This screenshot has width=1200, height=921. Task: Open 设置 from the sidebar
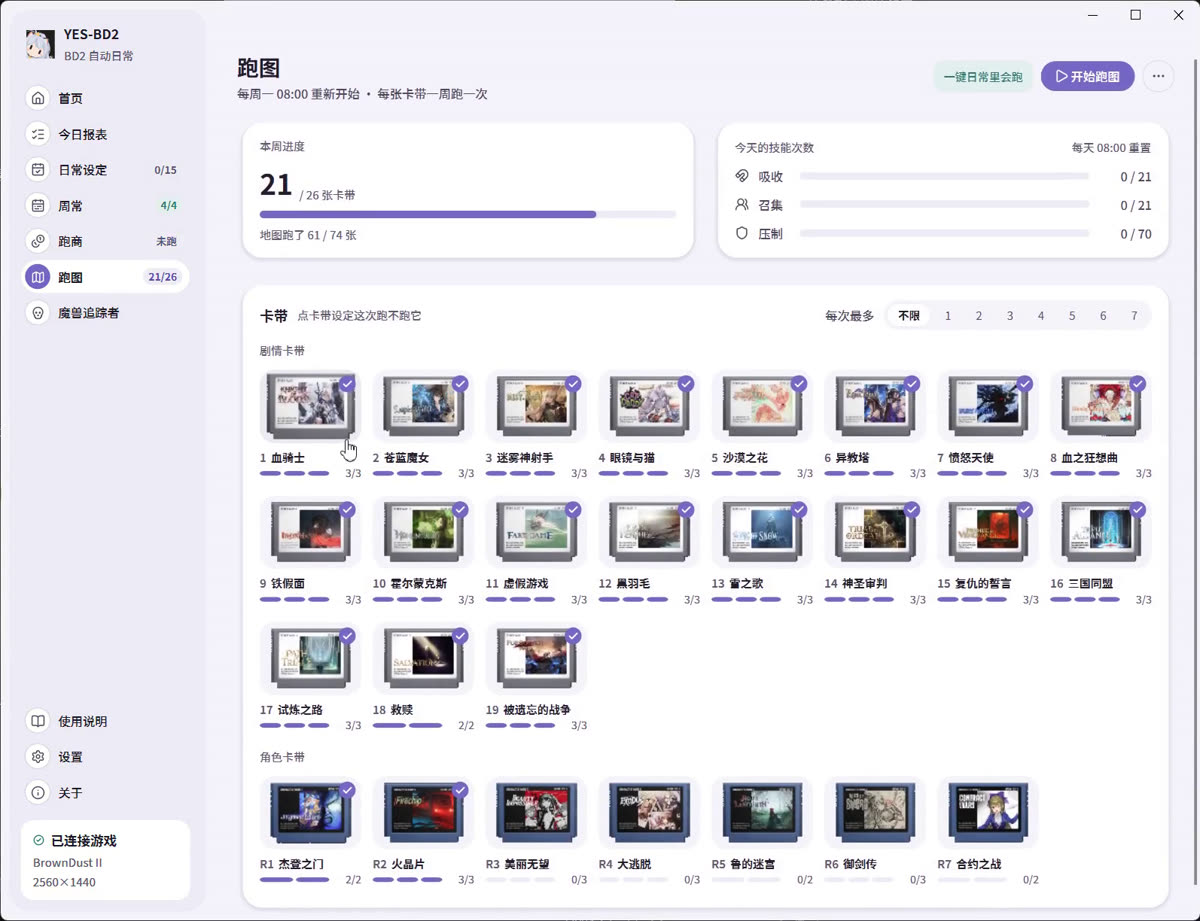(x=106, y=757)
